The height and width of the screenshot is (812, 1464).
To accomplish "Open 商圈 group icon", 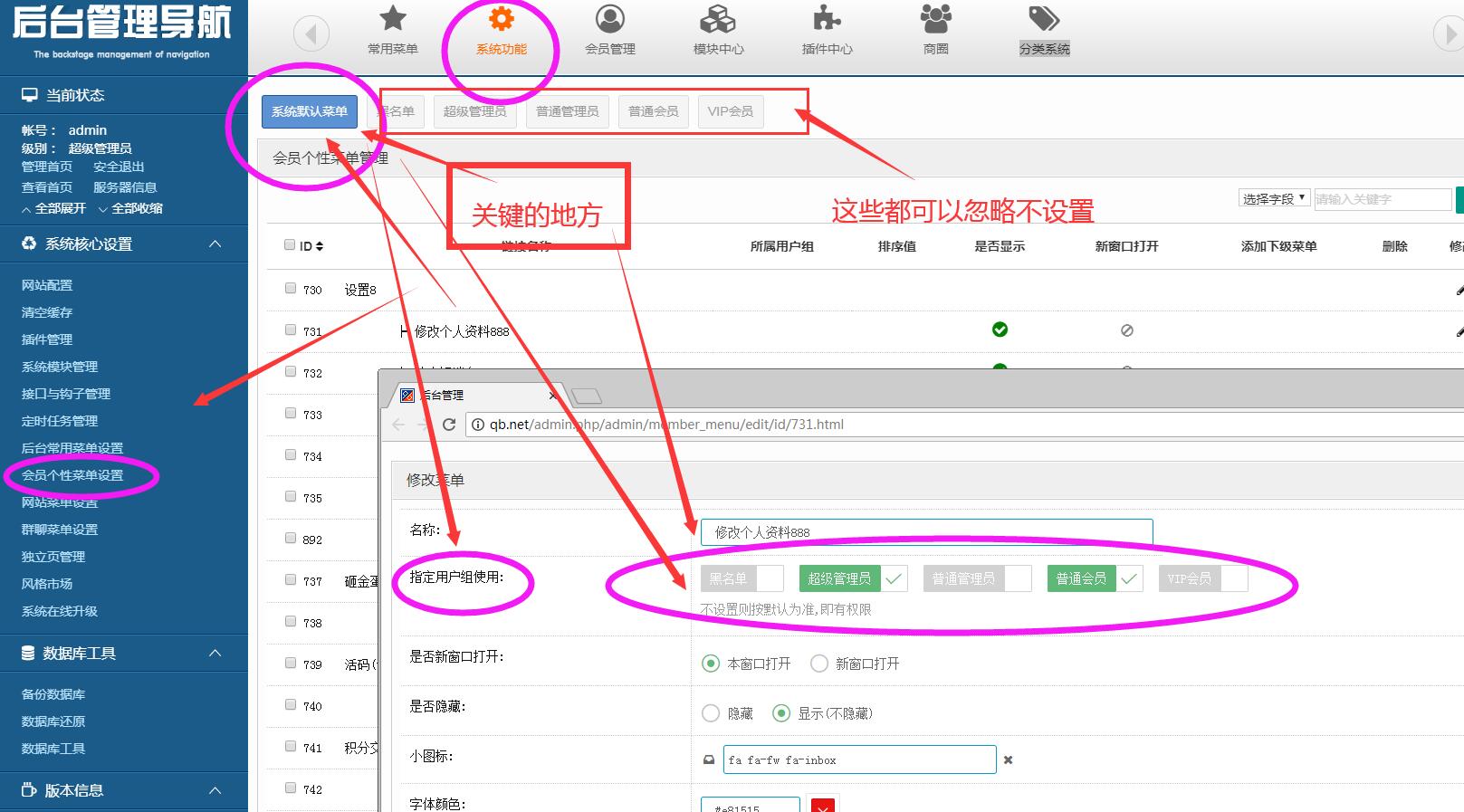I will 935,19.
